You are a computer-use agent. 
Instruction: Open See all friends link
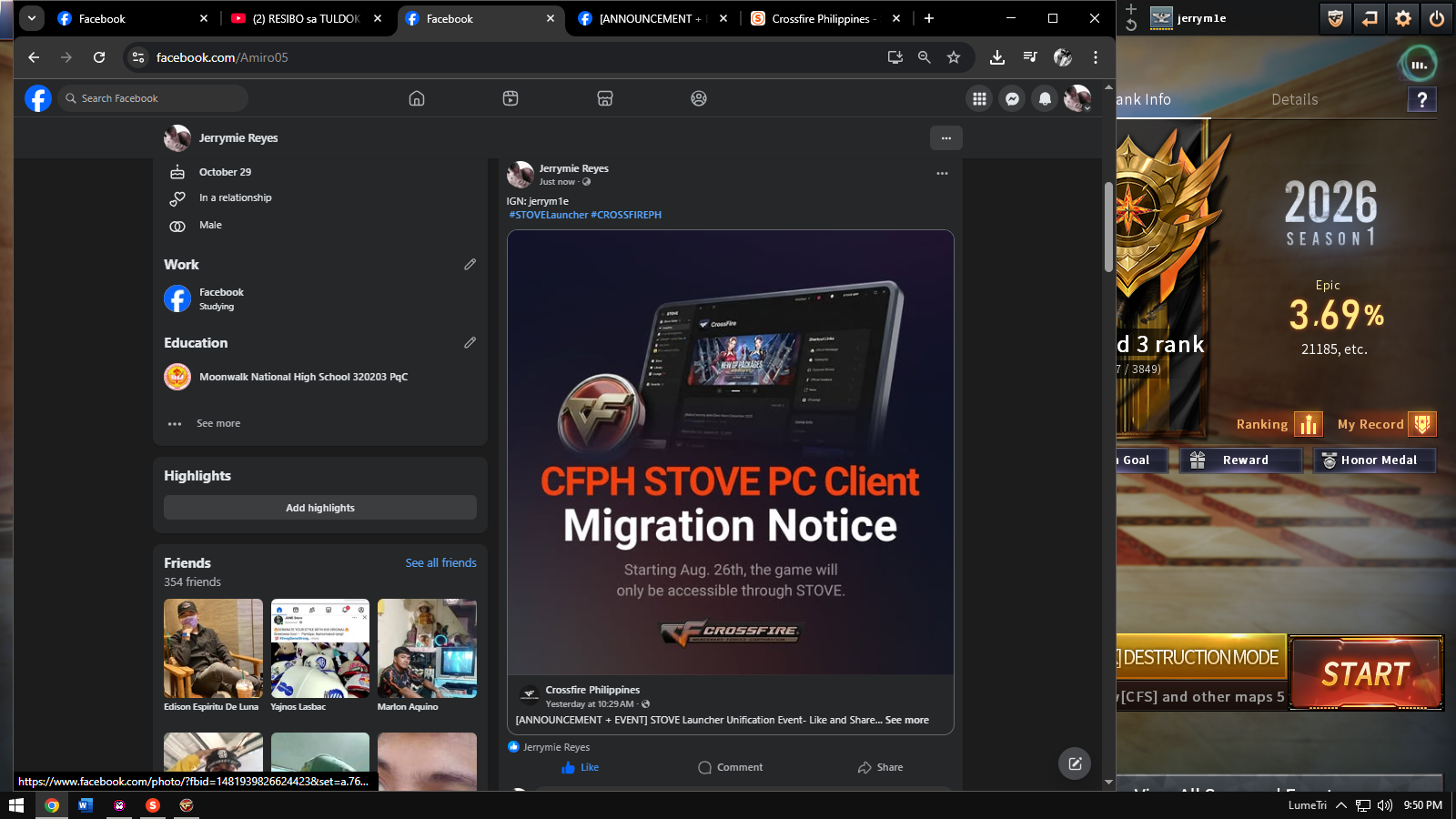click(x=440, y=563)
